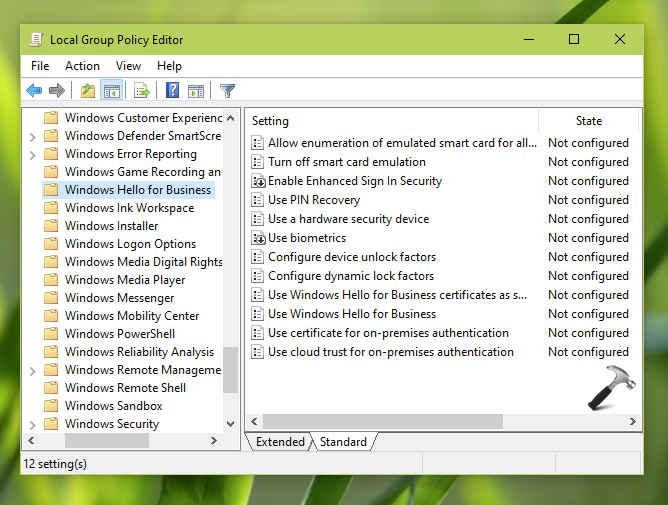Open the Action menu
668x505 pixels.
(x=82, y=66)
